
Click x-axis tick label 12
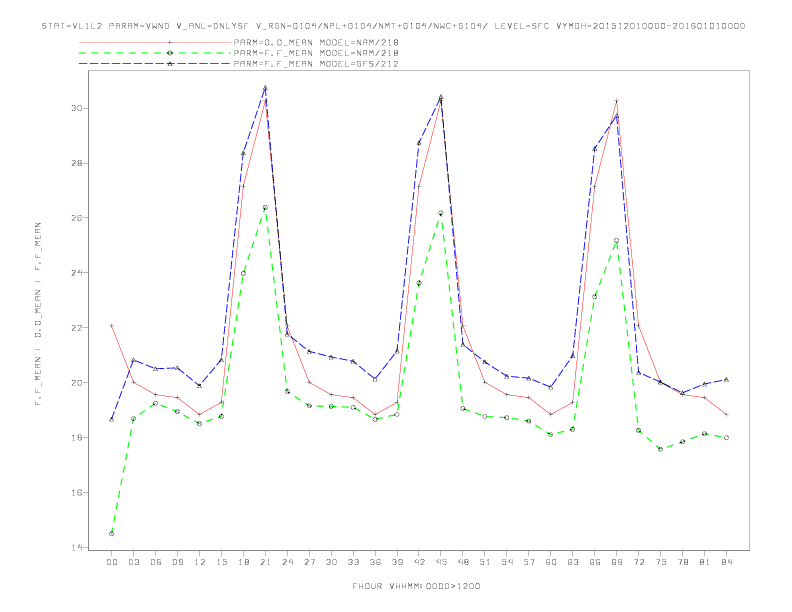[200, 562]
